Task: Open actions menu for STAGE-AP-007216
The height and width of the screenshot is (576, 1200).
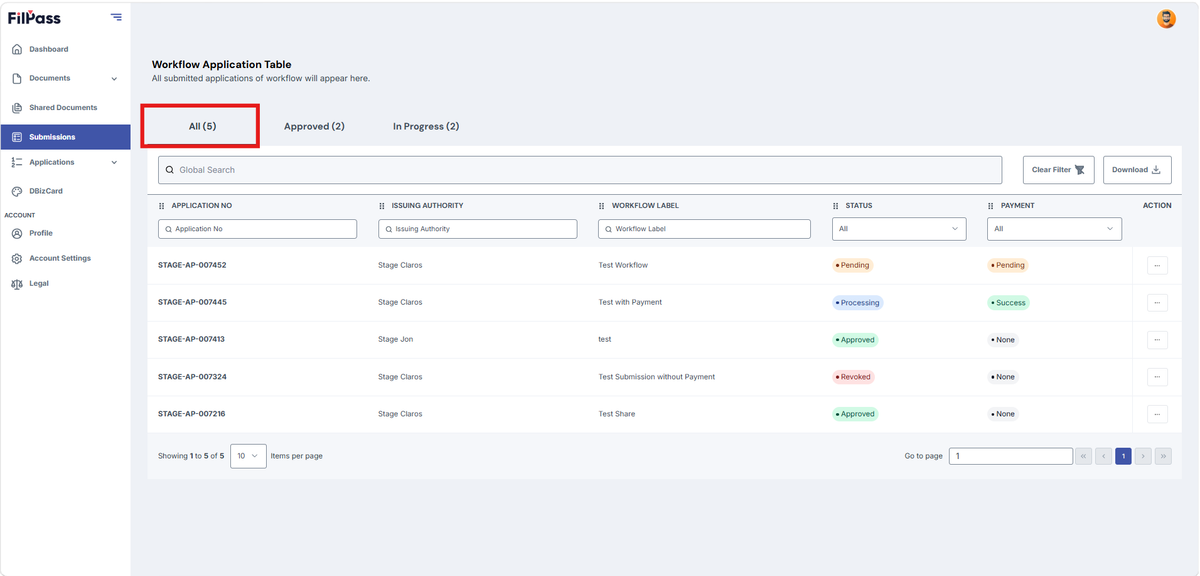Action: (1157, 414)
